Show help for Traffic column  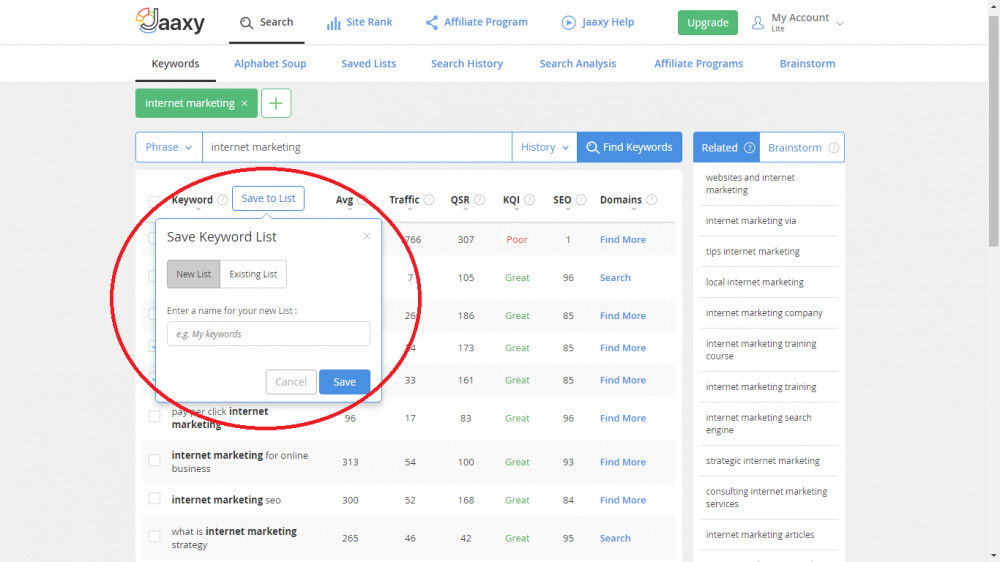[x=429, y=200]
